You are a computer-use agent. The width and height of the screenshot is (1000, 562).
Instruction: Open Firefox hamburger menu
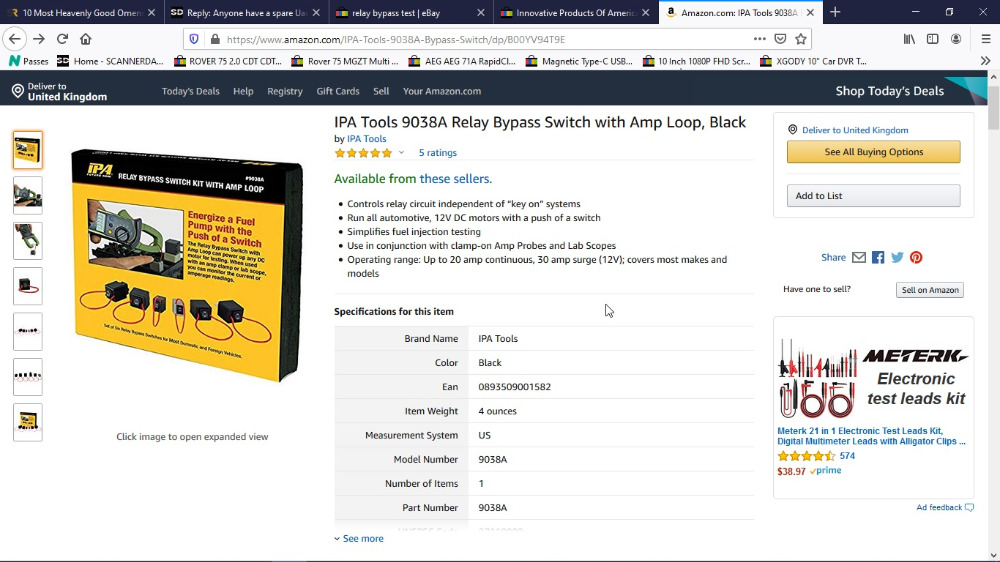pyautogui.click(x=985, y=39)
